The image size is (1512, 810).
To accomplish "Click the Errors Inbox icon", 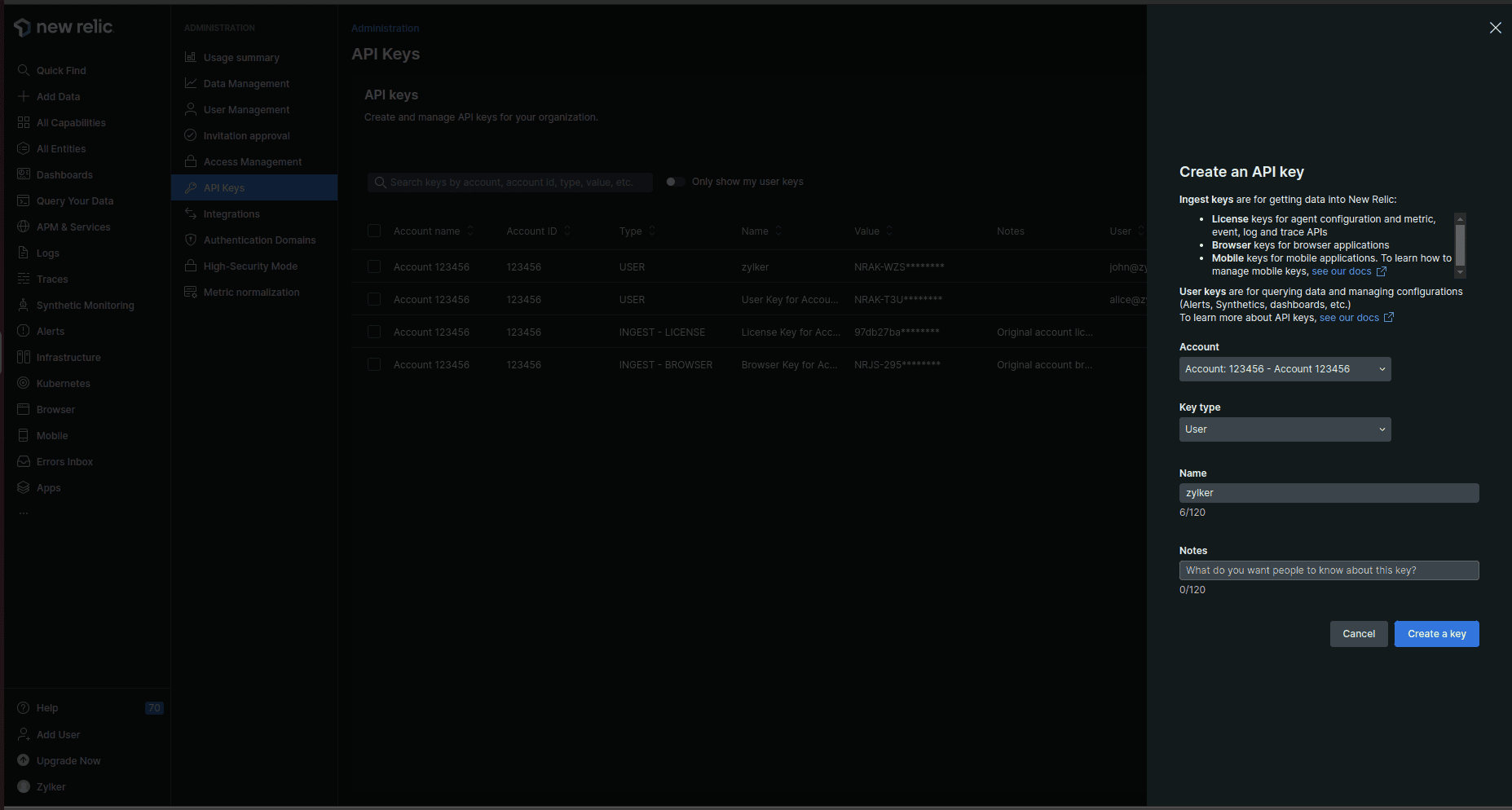I will 24,462.
